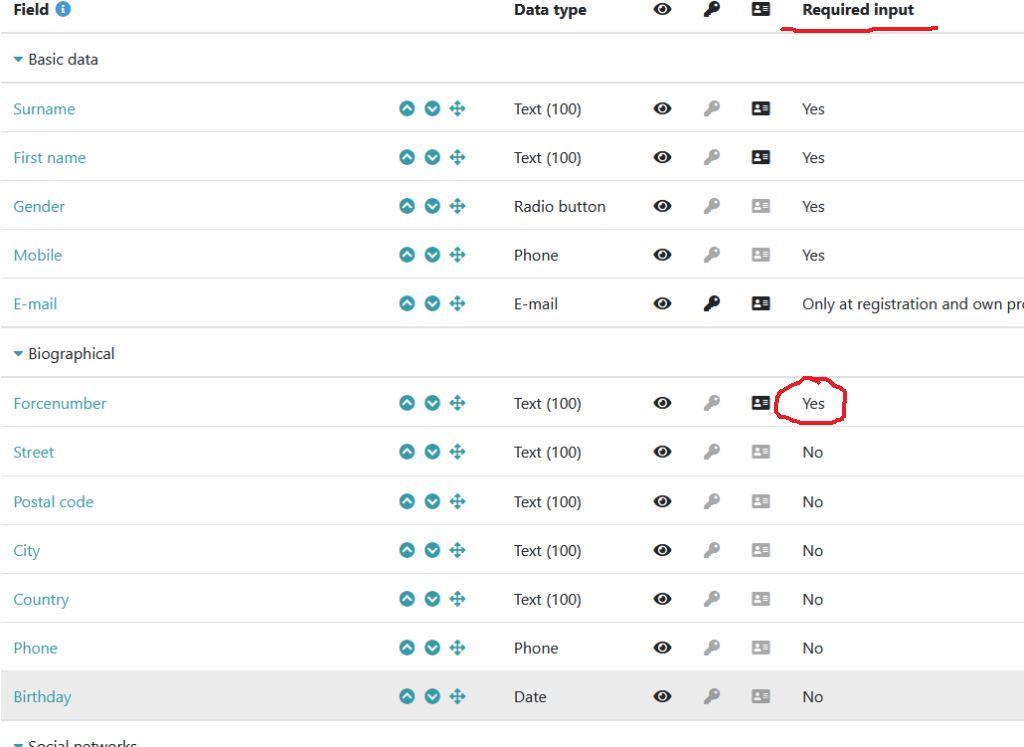1024x747 pixels.
Task: Move Street field up with arrow icon
Action: (407, 452)
